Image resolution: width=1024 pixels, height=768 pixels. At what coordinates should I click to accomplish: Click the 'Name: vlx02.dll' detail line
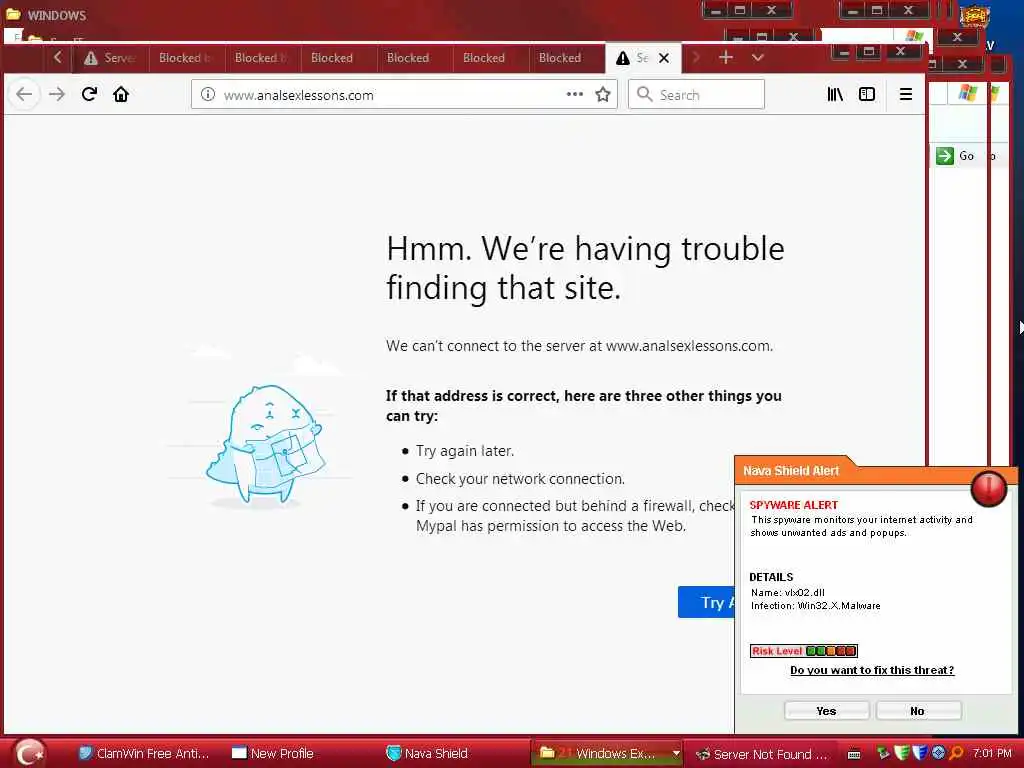[x=788, y=592]
